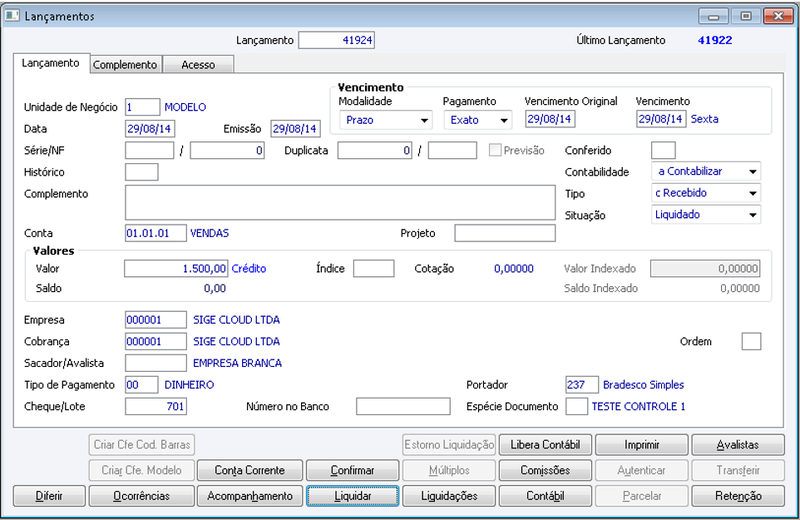Click the Unidade de Negócio field
The image size is (800, 520).
[x=142, y=107]
